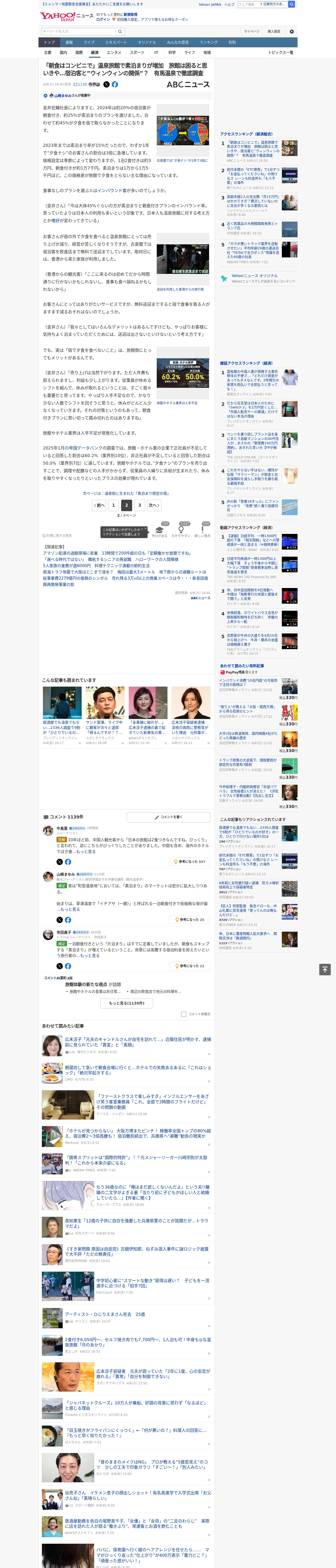Mark 中島恵's comment as 参考になった 597
Viewport: 336px width, 1568px height.
coord(190,862)
